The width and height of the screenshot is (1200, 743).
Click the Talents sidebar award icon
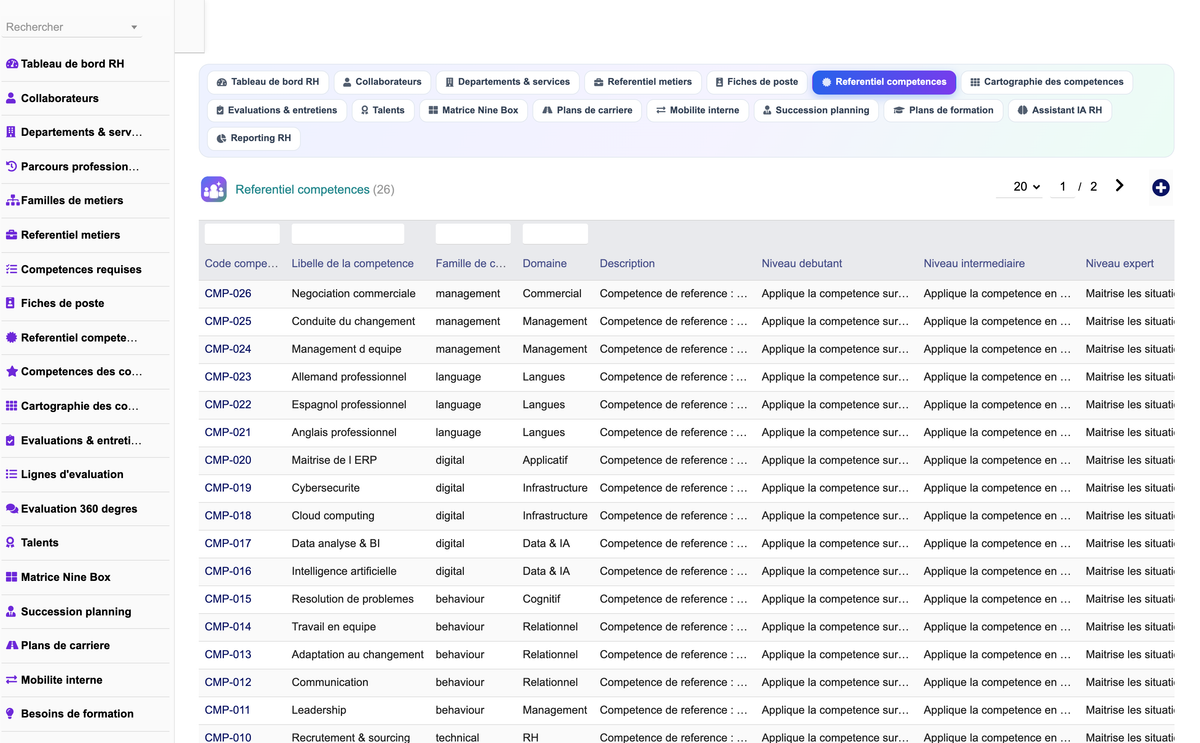click(x=12, y=542)
